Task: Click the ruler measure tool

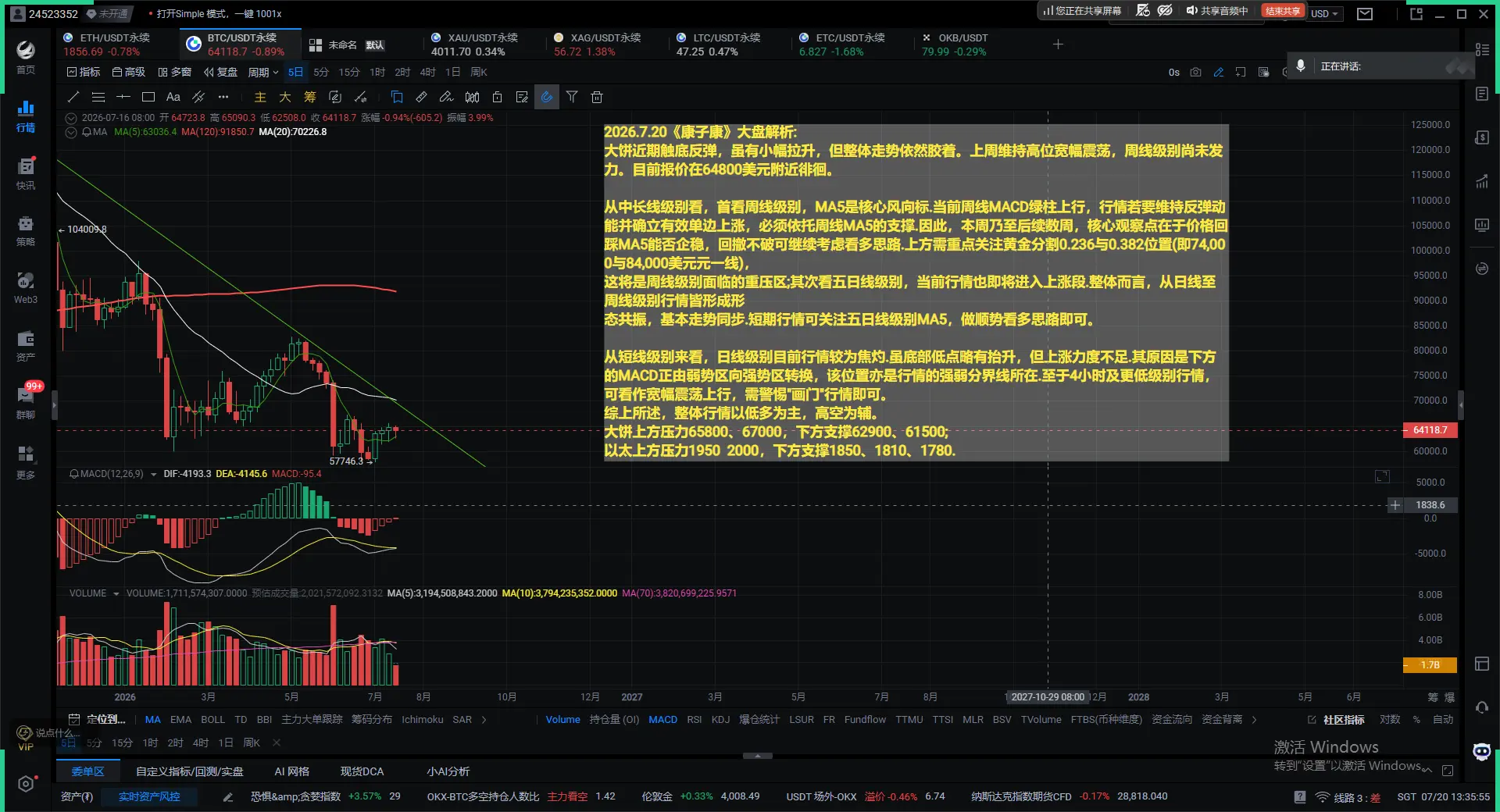Action: pyautogui.click(x=421, y=97)
